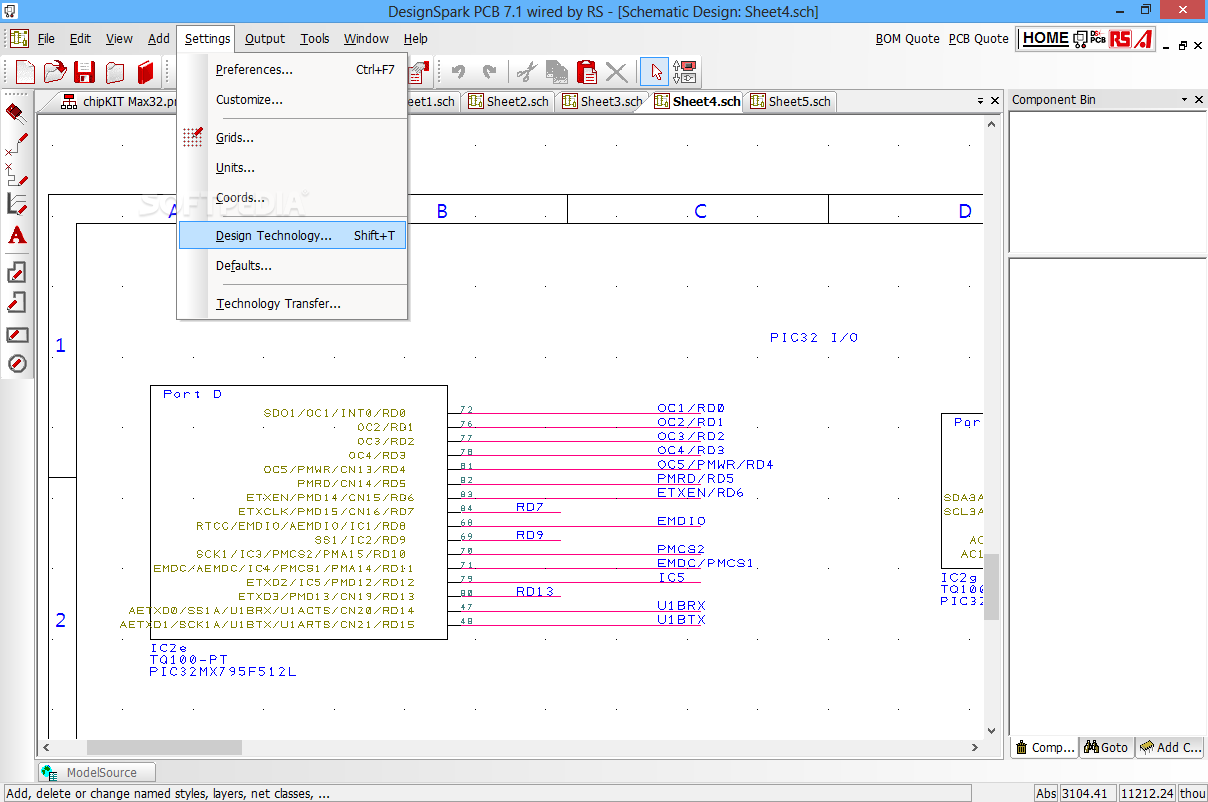Open the Output menu
Viewport: 1208px width, 802px height.
click(265, 39)
